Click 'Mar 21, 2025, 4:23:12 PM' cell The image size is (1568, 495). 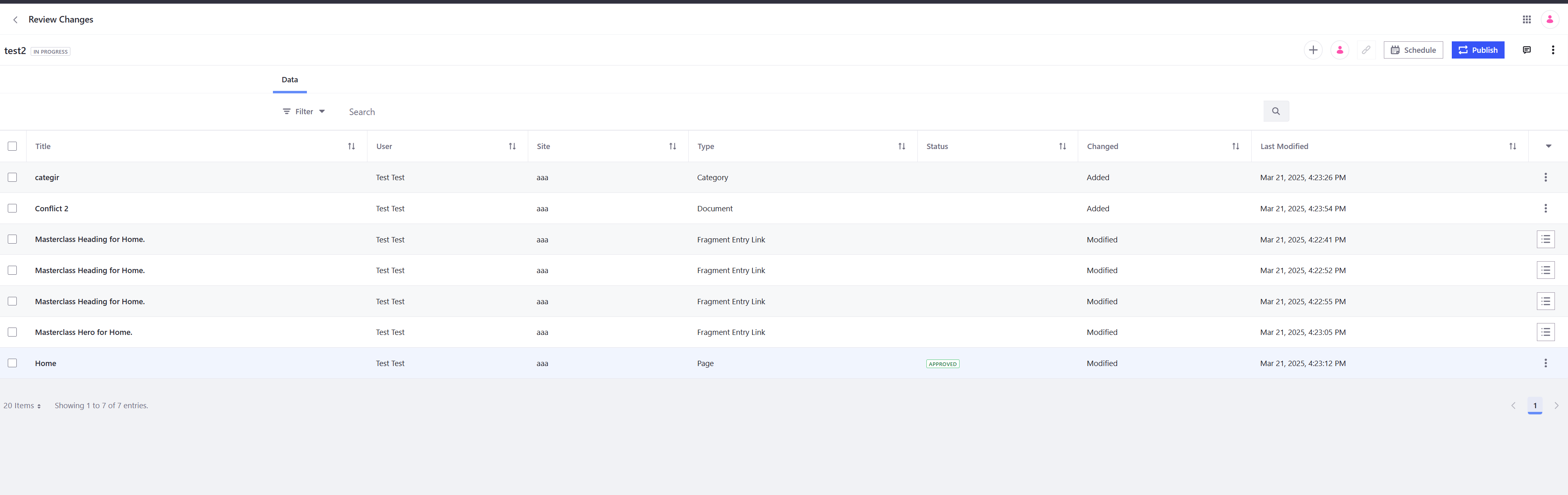[x=1302, y=363]
